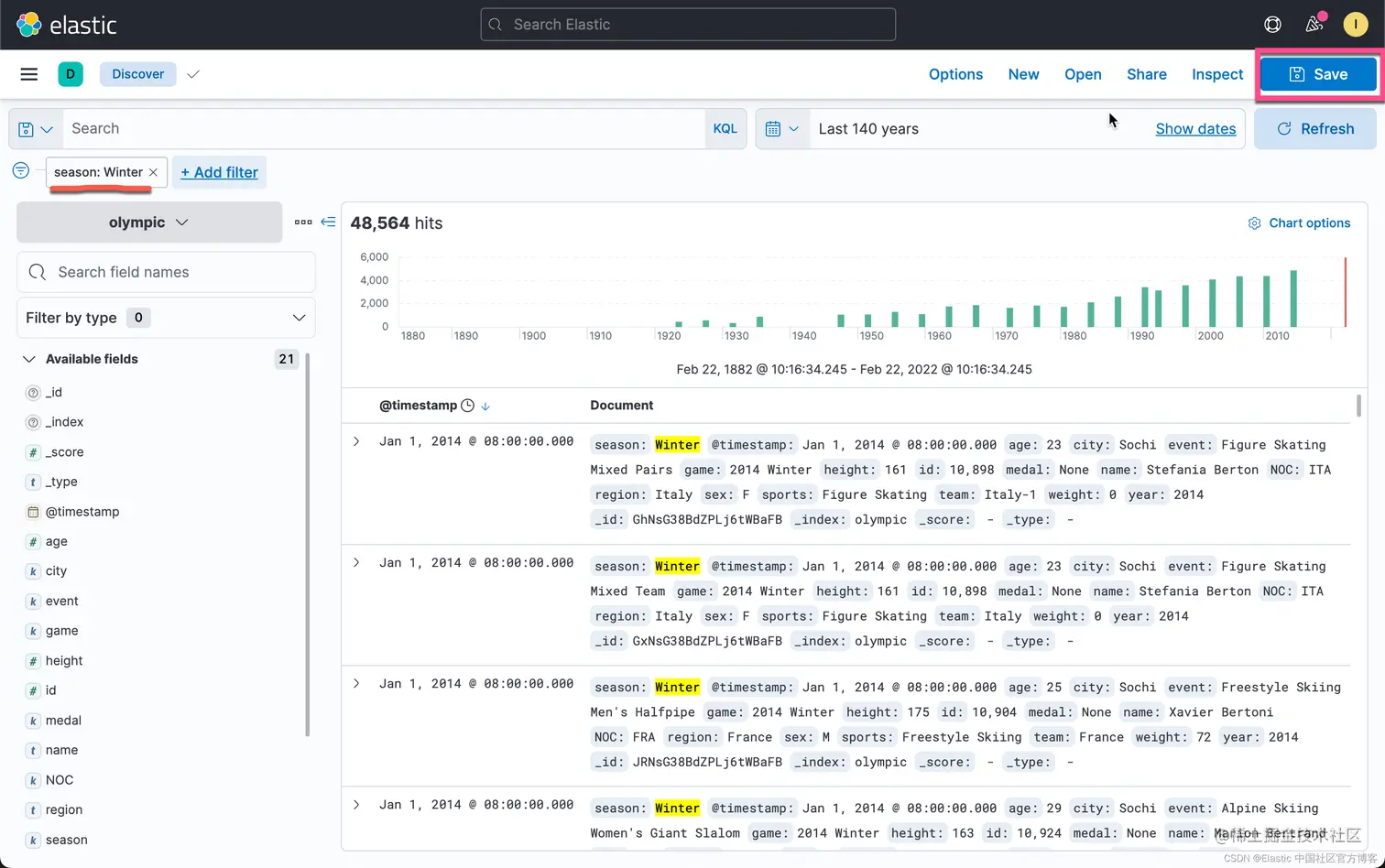1385x868 pixels.
Task: Select the _score field
Action: [64, 452]
